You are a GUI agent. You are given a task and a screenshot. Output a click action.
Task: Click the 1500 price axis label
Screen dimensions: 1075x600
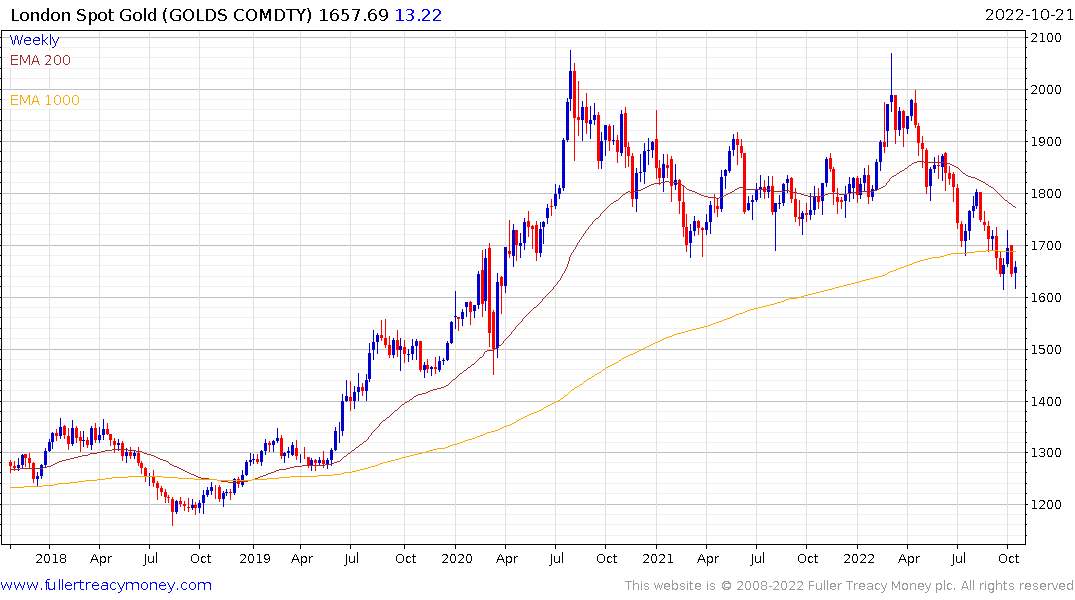(1046, 349)
